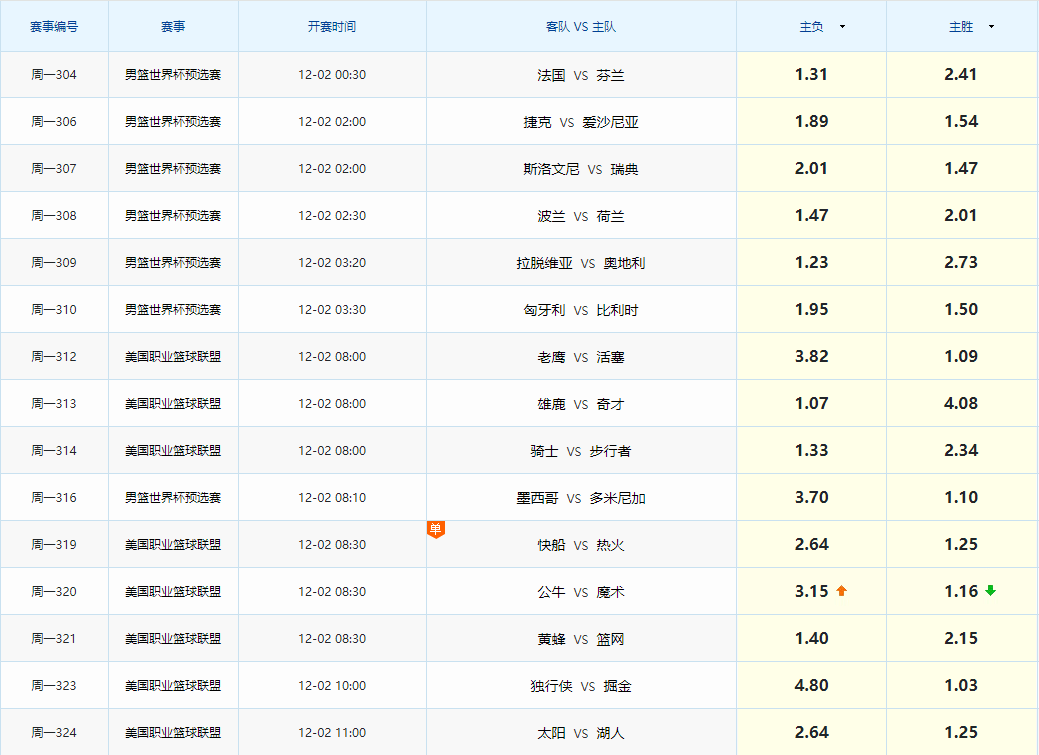Select 主胜 odds 1.03 for 独行侠 VS 掘金
Image resolution: width=1039 pixels, height=755 pixels.
(961, 685)
